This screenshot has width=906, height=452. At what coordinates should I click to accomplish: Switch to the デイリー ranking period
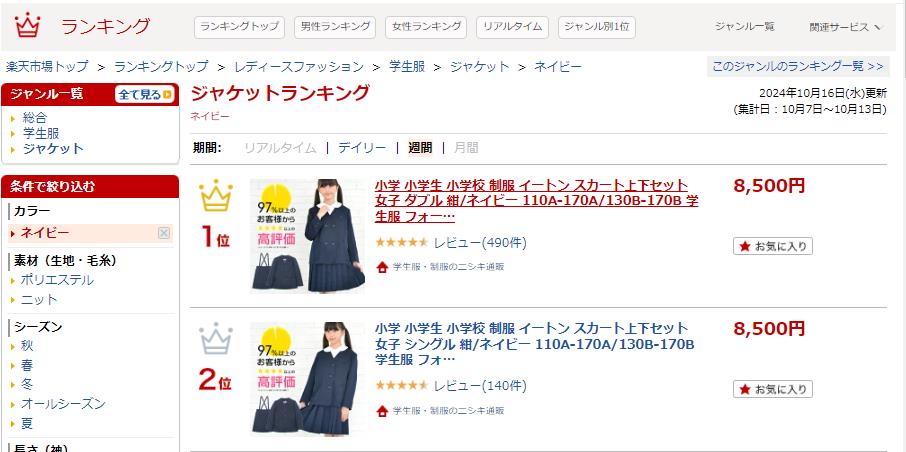(x=362, y=148)
